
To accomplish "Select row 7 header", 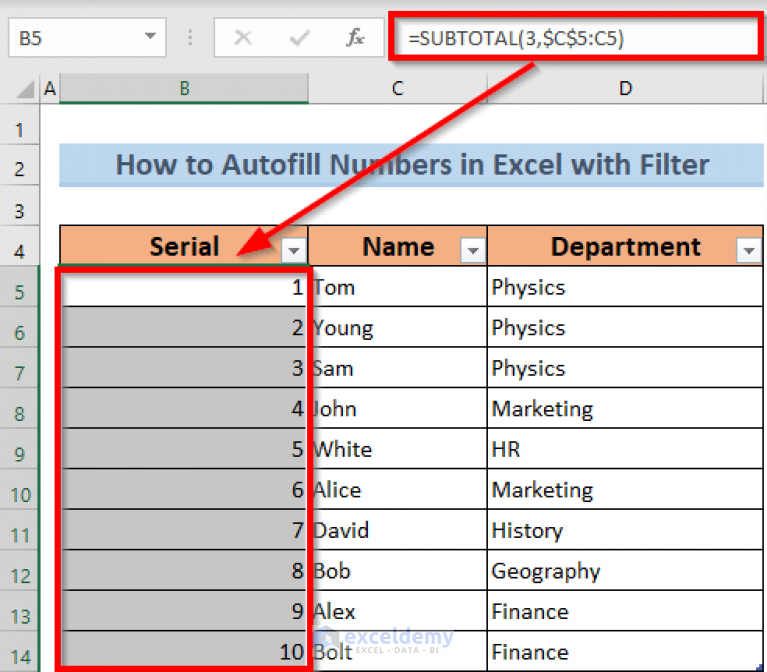I will coord(20,368).
